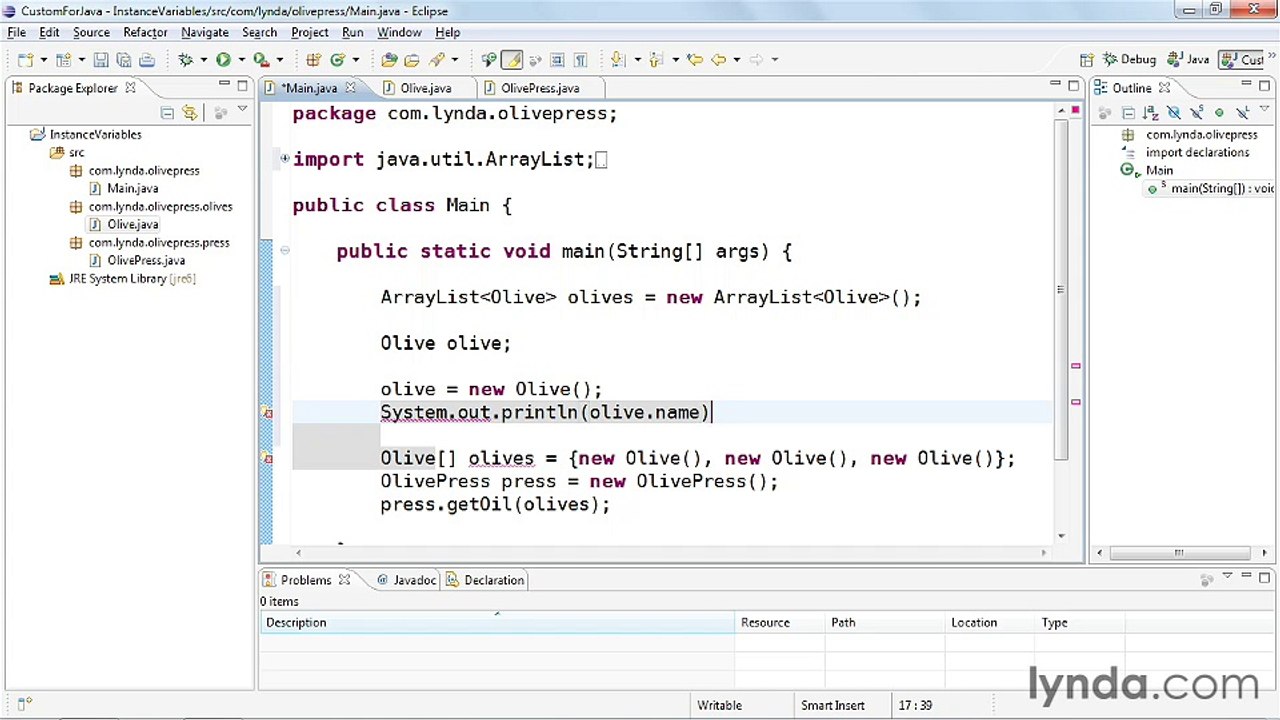Toggle Hide Non-Public Members in Outline
The height and width of the screenshot is (720, 1280).
(1219, 112)
